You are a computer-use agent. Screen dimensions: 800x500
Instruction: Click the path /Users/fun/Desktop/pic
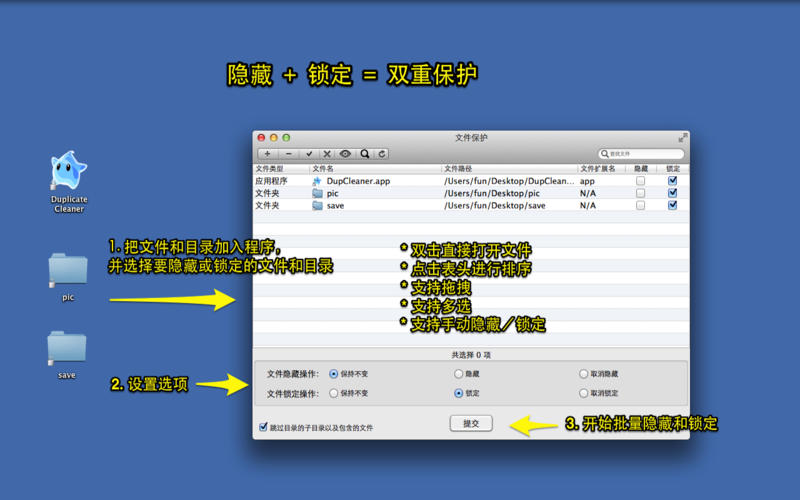[x=492, y=193]
